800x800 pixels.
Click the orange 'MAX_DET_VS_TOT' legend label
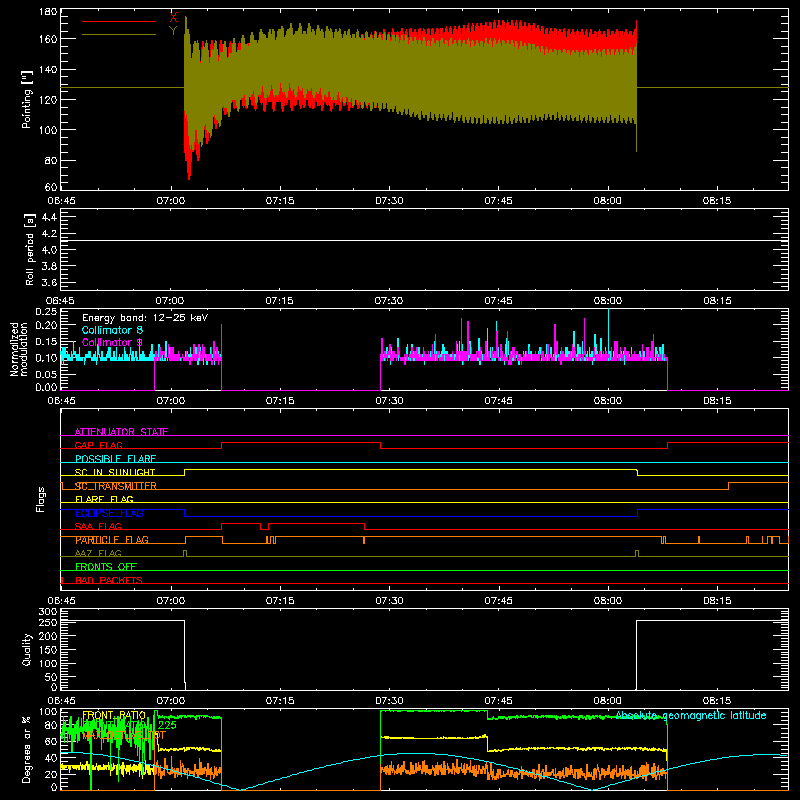coord(123,735)
